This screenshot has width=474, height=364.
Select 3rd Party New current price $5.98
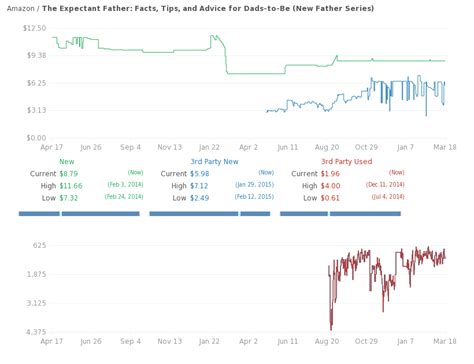(200, 174)
